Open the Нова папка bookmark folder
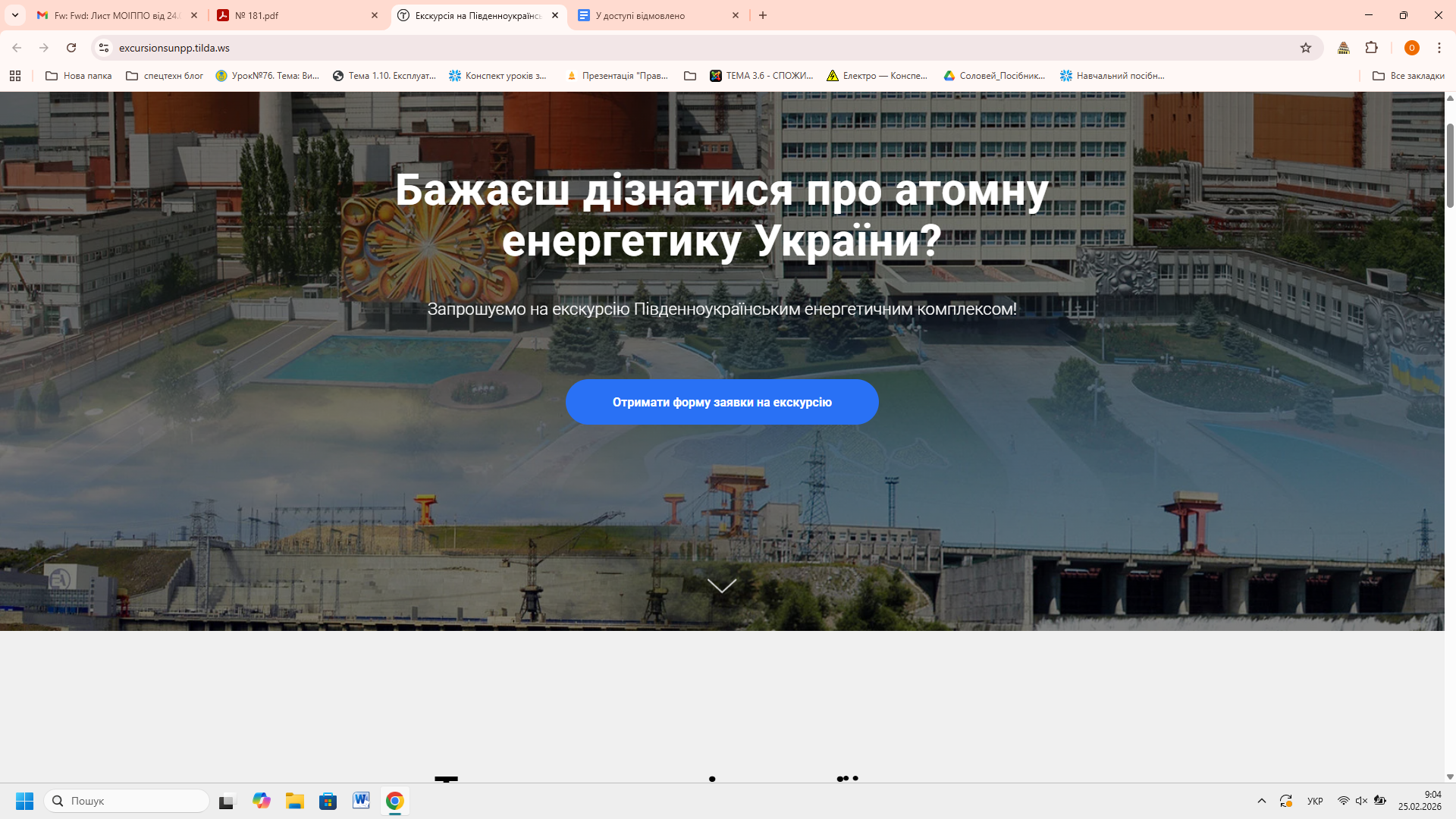The image size is (1456, 819). pos(79,76)
